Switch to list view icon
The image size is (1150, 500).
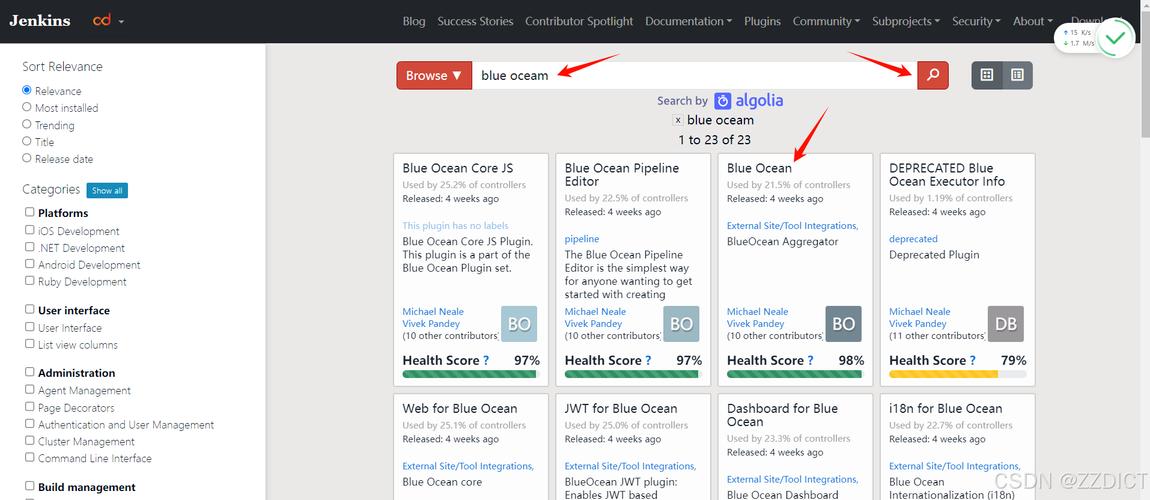pos(1017,75)
